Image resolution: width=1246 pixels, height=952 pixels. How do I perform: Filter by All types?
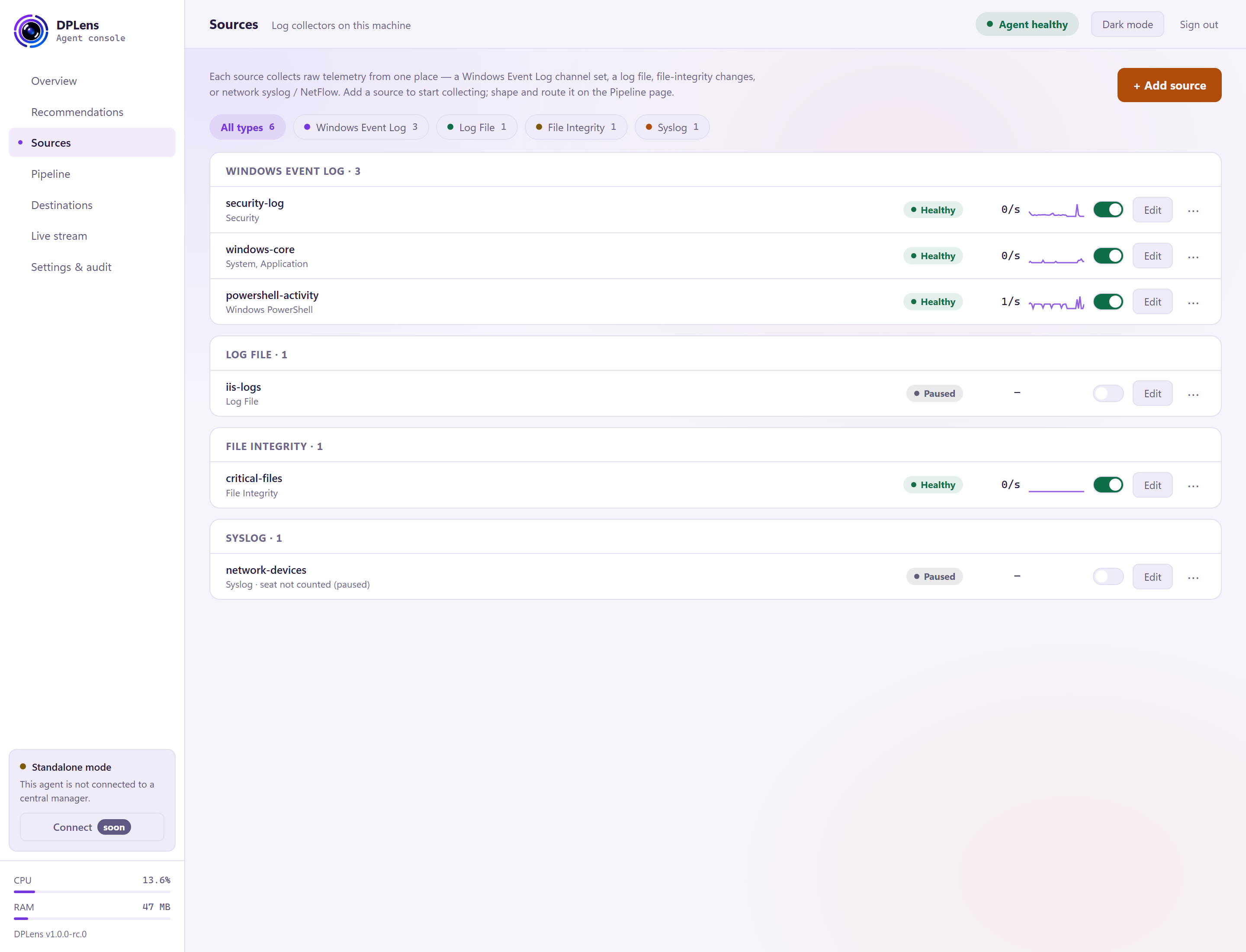[247, 127]
